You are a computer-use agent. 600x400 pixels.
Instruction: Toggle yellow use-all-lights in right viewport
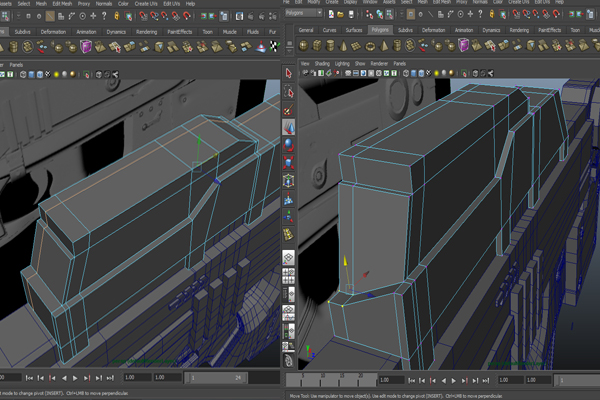click(x=436, y=73)
